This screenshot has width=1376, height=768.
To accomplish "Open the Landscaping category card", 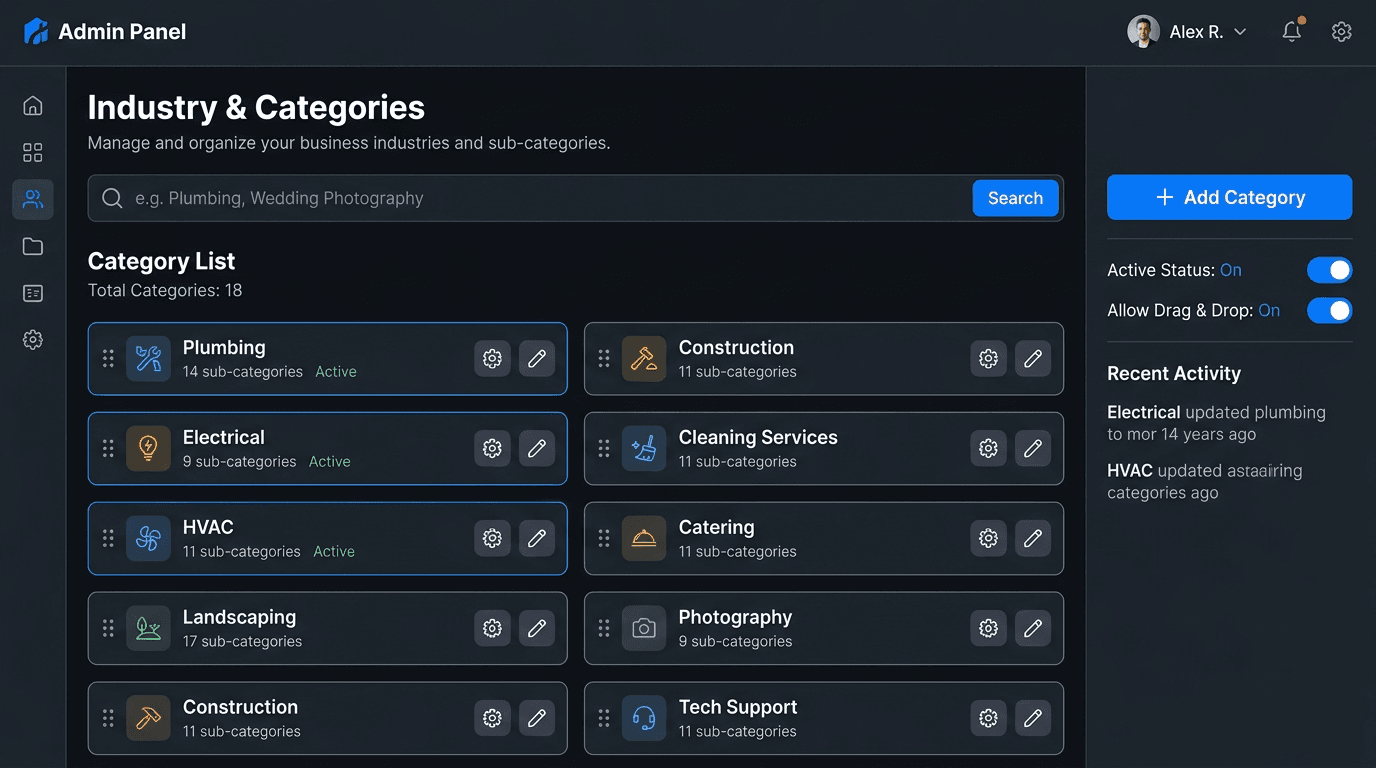I will pyautogui.click(x=300, y=628).
